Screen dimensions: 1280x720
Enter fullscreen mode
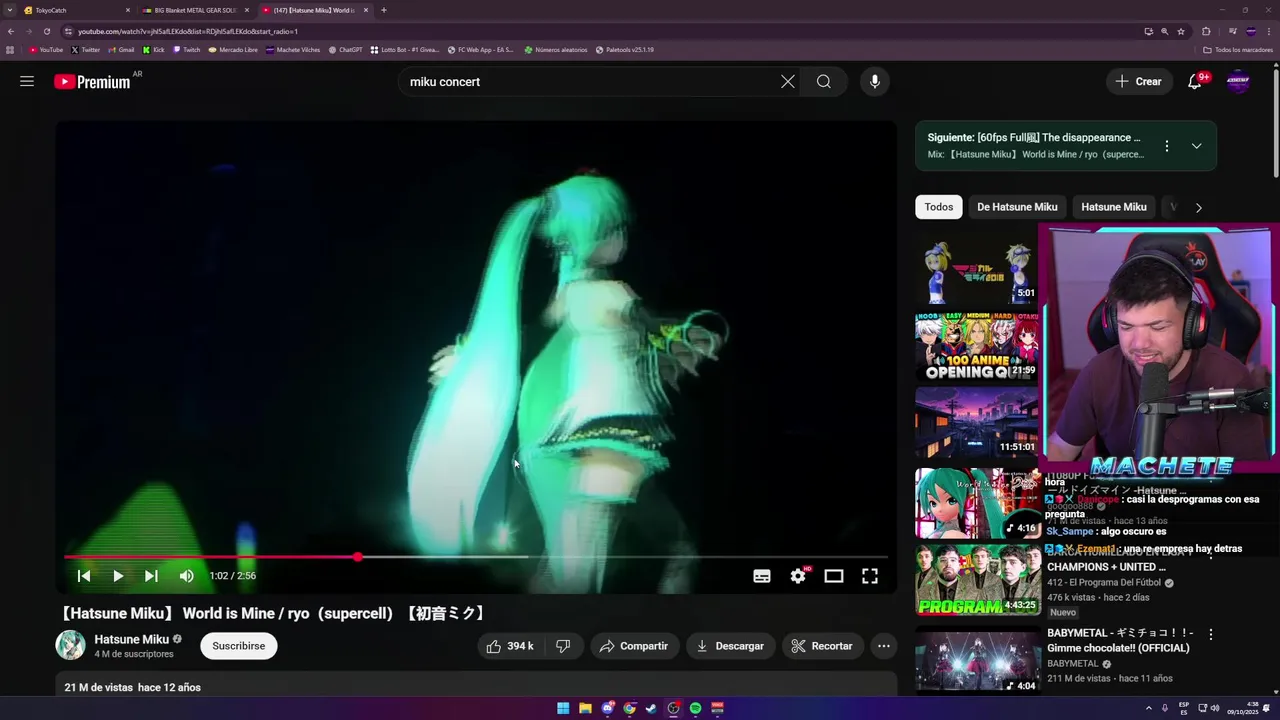[870, 576]
